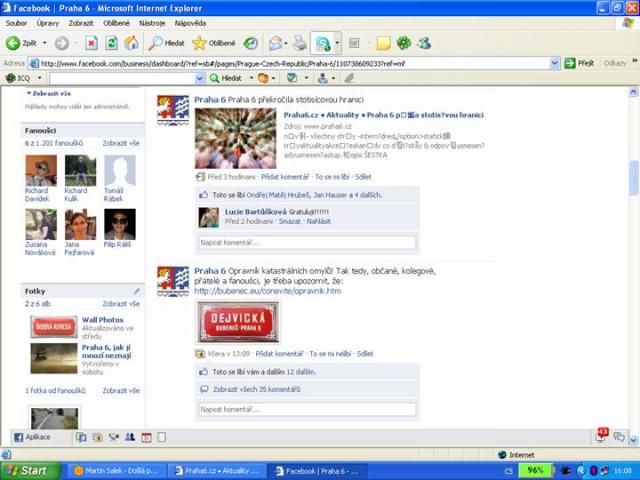
Task: Click the calendar events icon in the bottom bar
Action: click(x=146, y=438)
